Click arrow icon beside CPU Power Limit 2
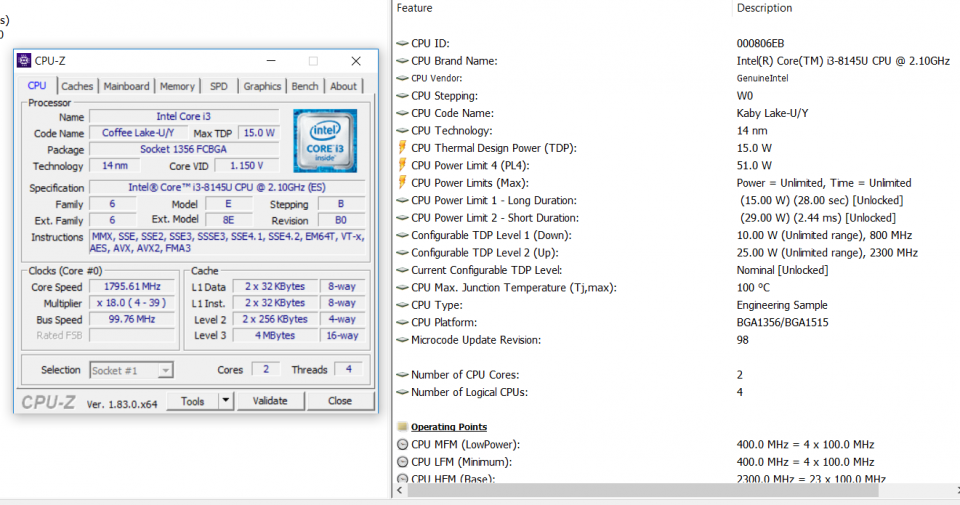The height and width of the screenshot is (505, 960). pos(402,217)
